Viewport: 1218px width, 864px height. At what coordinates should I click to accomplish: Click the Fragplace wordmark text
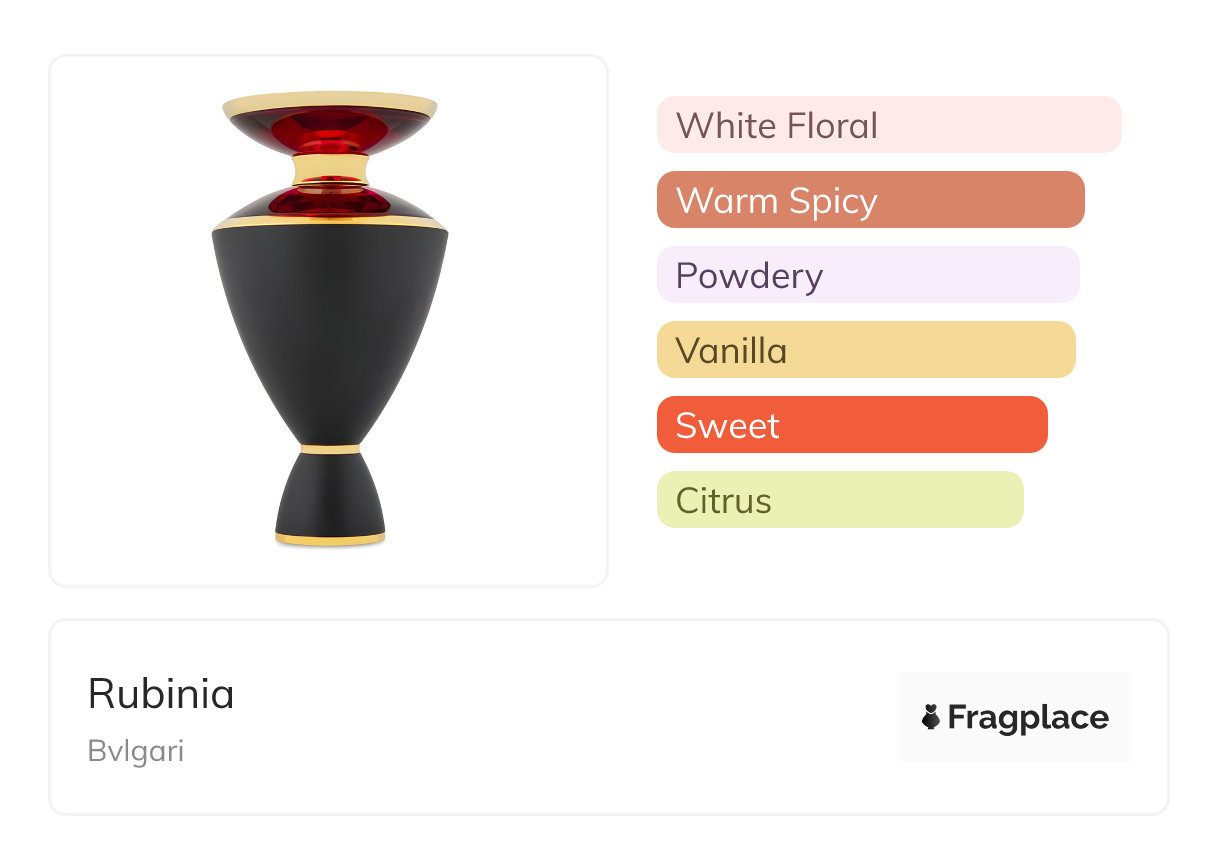tap(1028, 718)
